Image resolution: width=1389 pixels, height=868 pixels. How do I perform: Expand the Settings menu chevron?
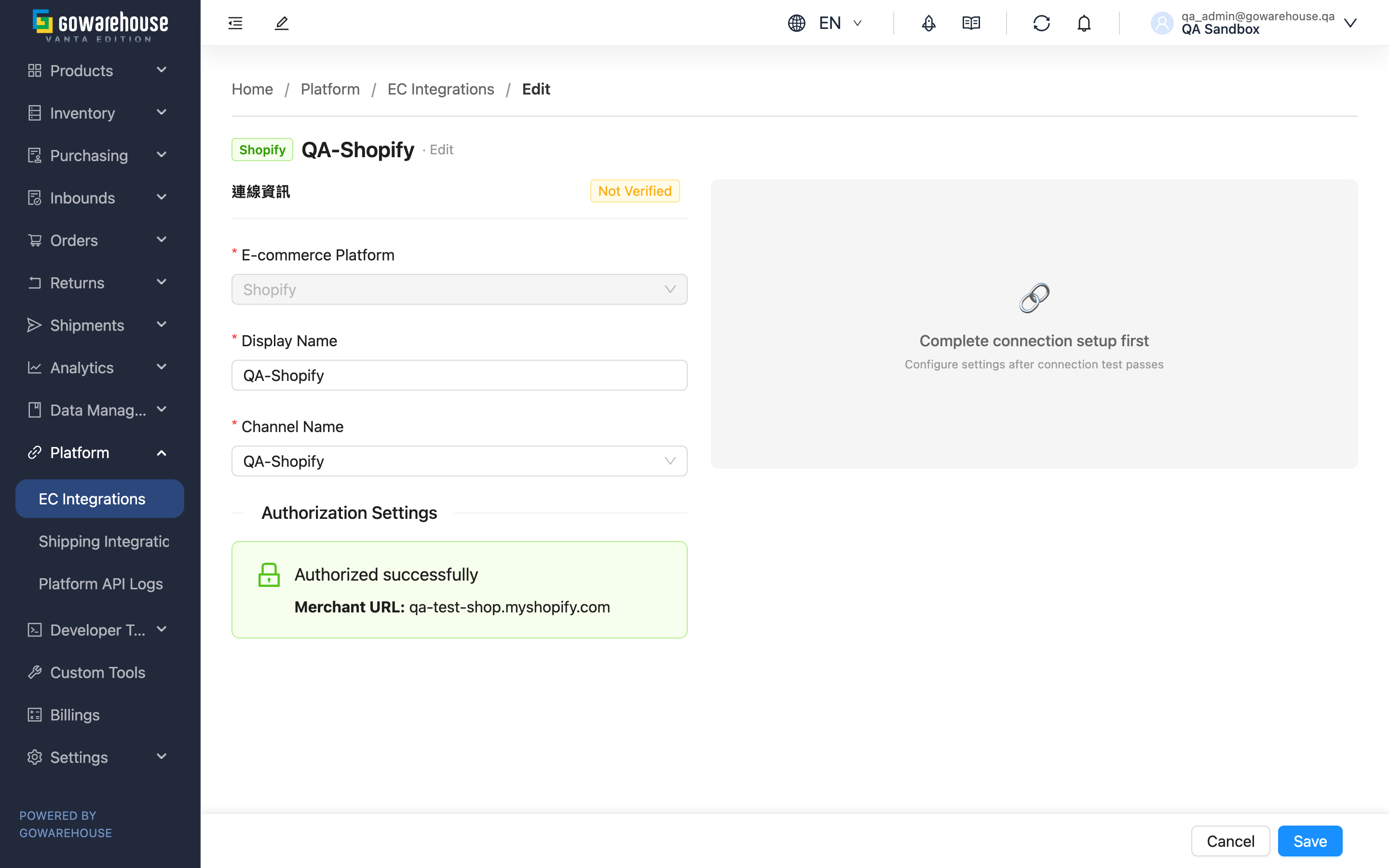[x=162, y=757]
